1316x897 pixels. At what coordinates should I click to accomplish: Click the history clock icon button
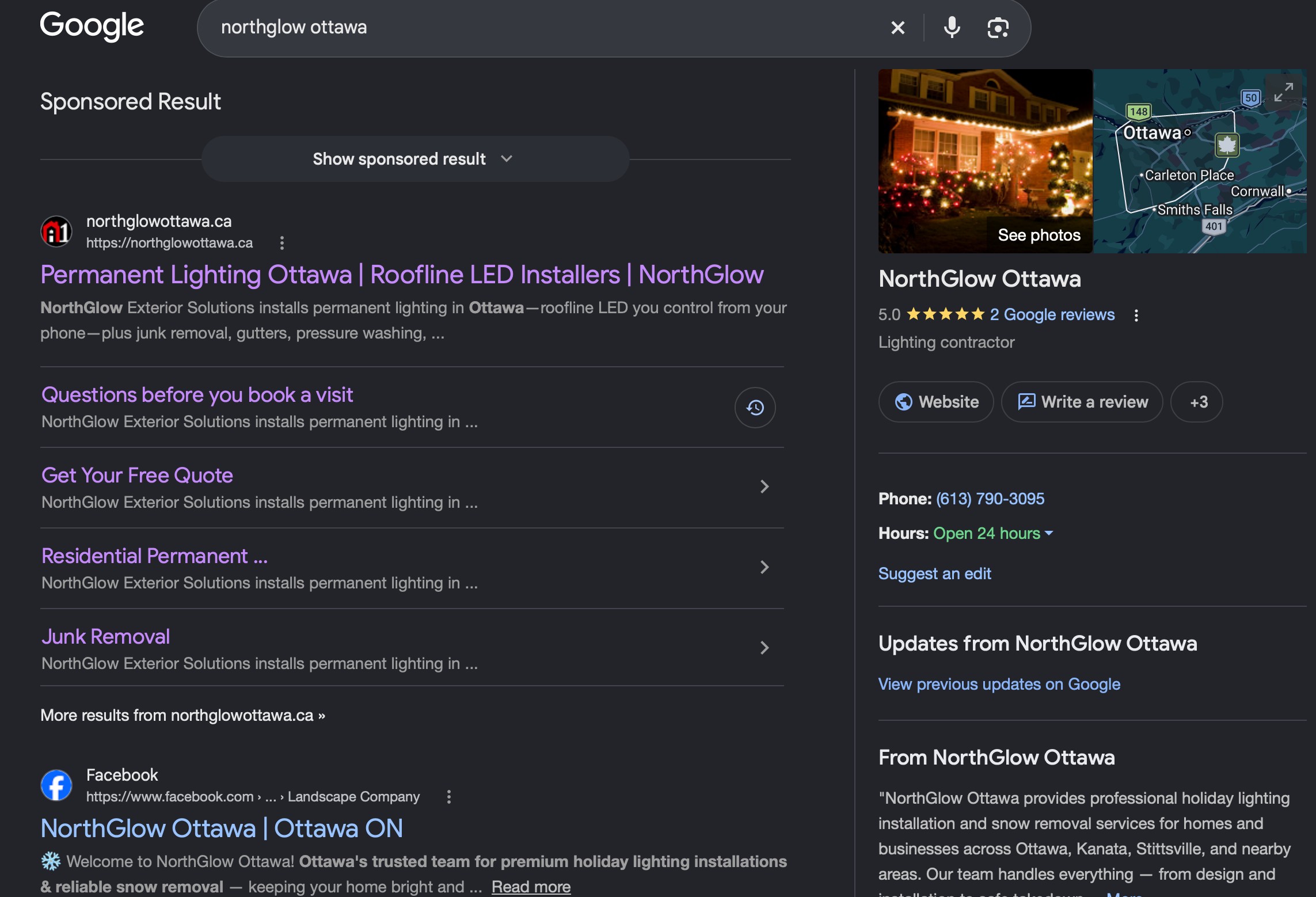click(755, 408)
